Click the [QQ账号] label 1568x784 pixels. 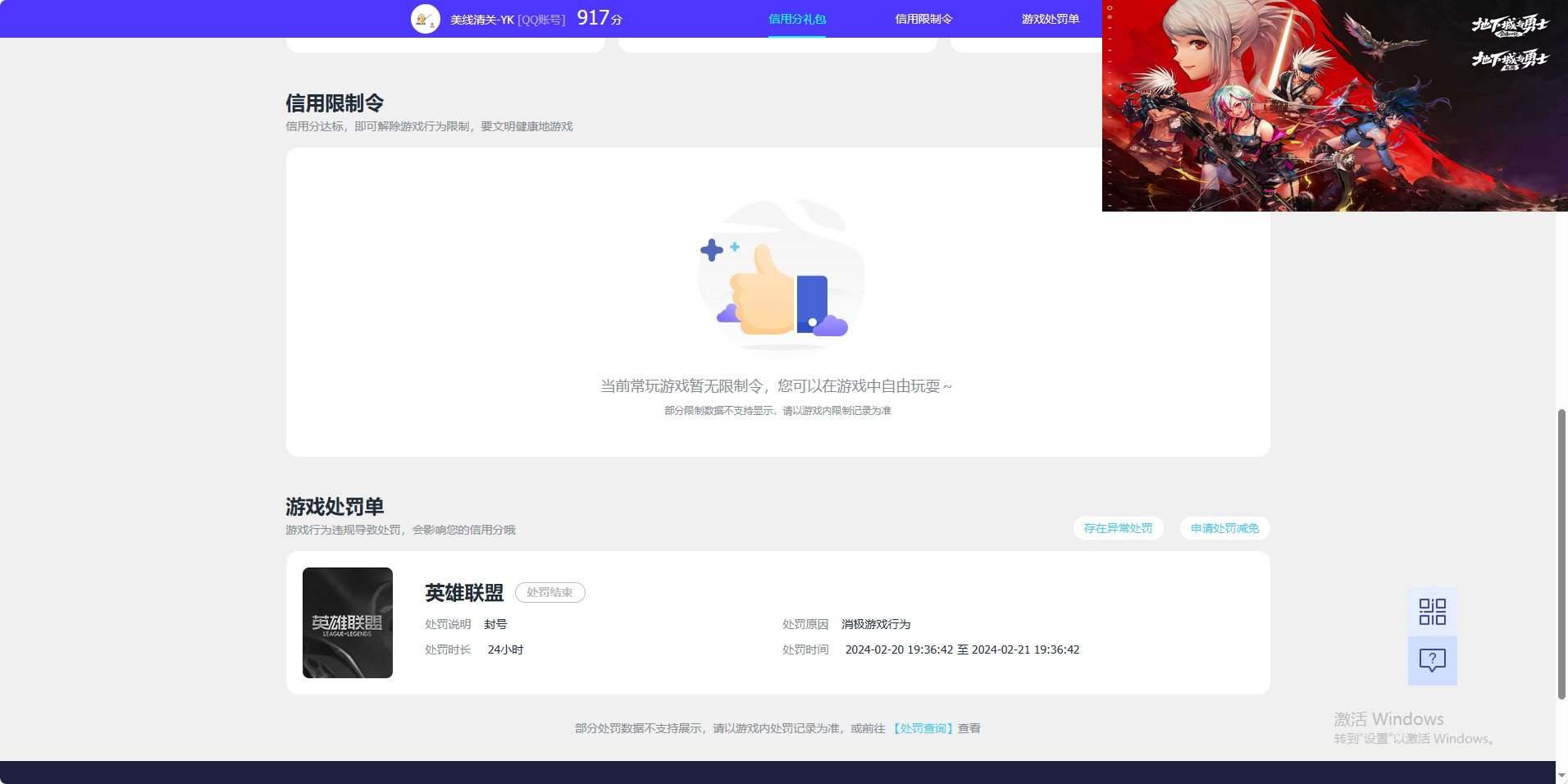[x=541, y=20]
